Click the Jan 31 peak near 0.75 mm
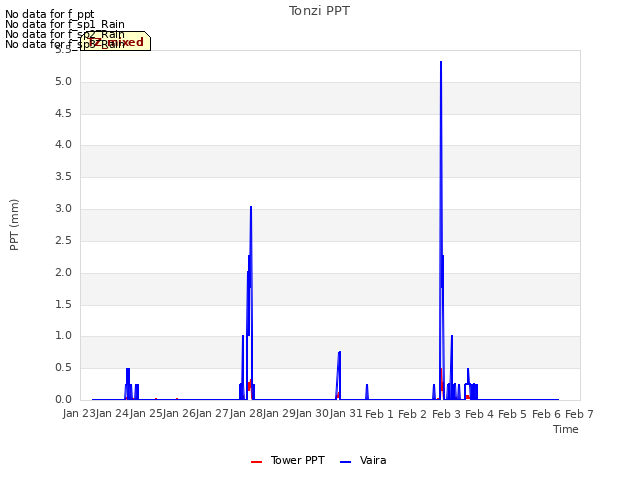The height and width of the screenshot is (480, 640). (340, 352)
